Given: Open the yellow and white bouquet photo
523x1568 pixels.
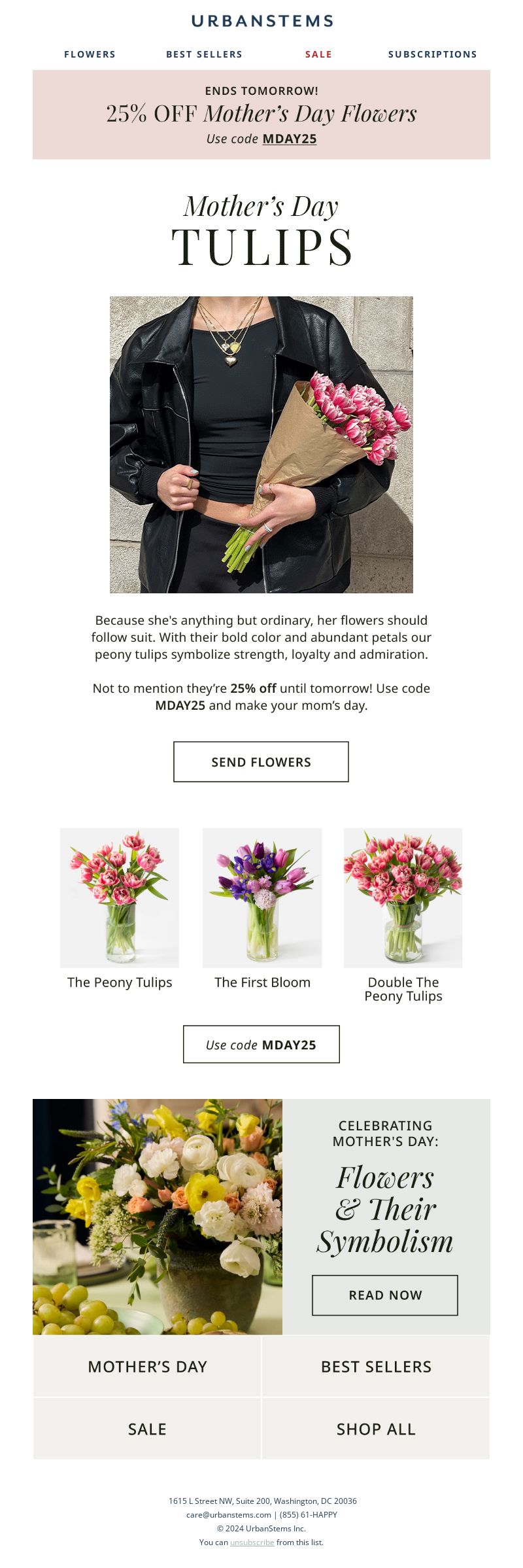Looking at the screenshot, I should [158, 1217].
